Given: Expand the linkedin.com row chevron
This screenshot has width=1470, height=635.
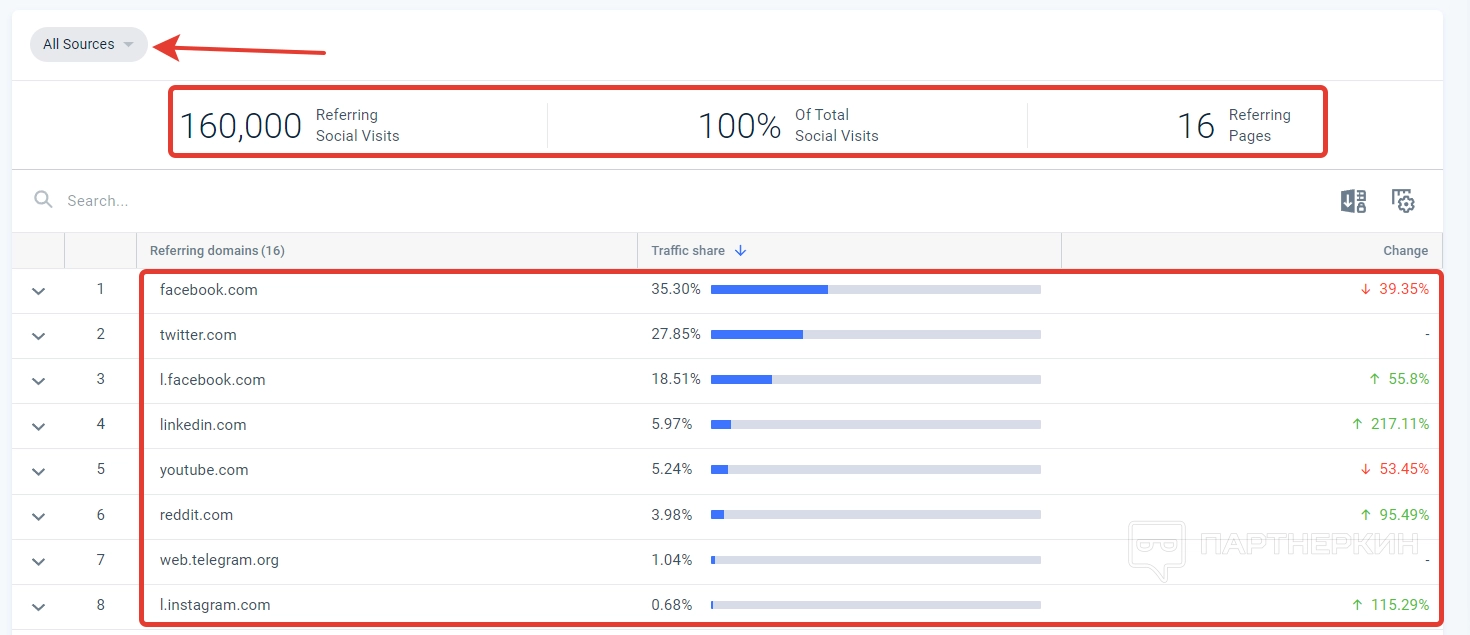Looking at the screenshot, I should tap(38, 426).
